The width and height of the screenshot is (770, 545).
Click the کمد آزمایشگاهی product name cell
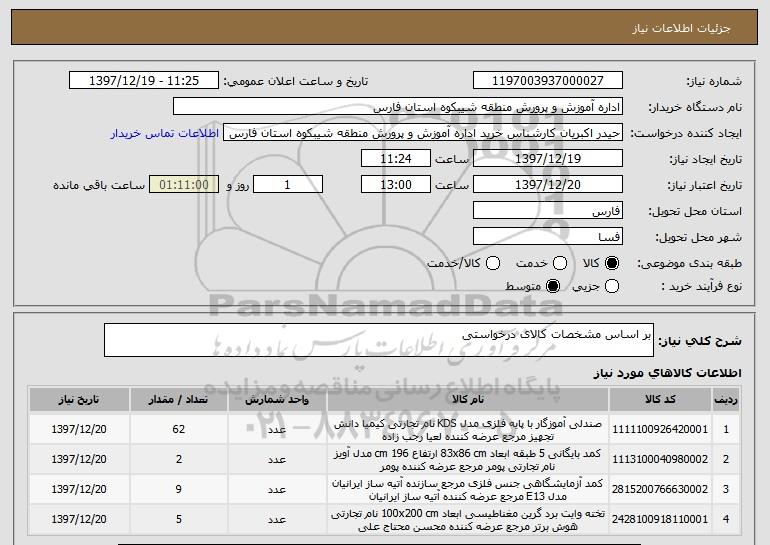(x=468, y=490)
